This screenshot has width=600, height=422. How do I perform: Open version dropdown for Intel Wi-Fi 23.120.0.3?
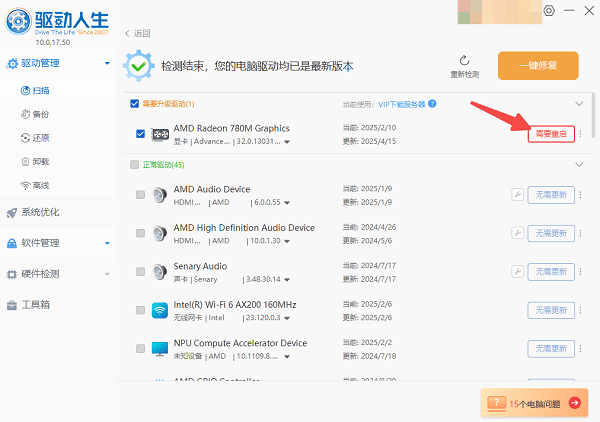point(287,318)
